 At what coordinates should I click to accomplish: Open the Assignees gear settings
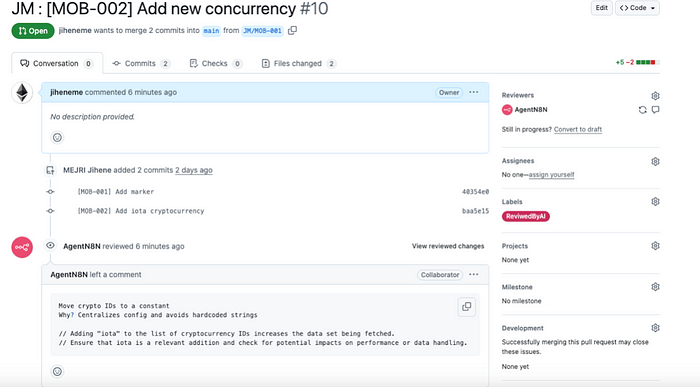click(x=655, y=161)
